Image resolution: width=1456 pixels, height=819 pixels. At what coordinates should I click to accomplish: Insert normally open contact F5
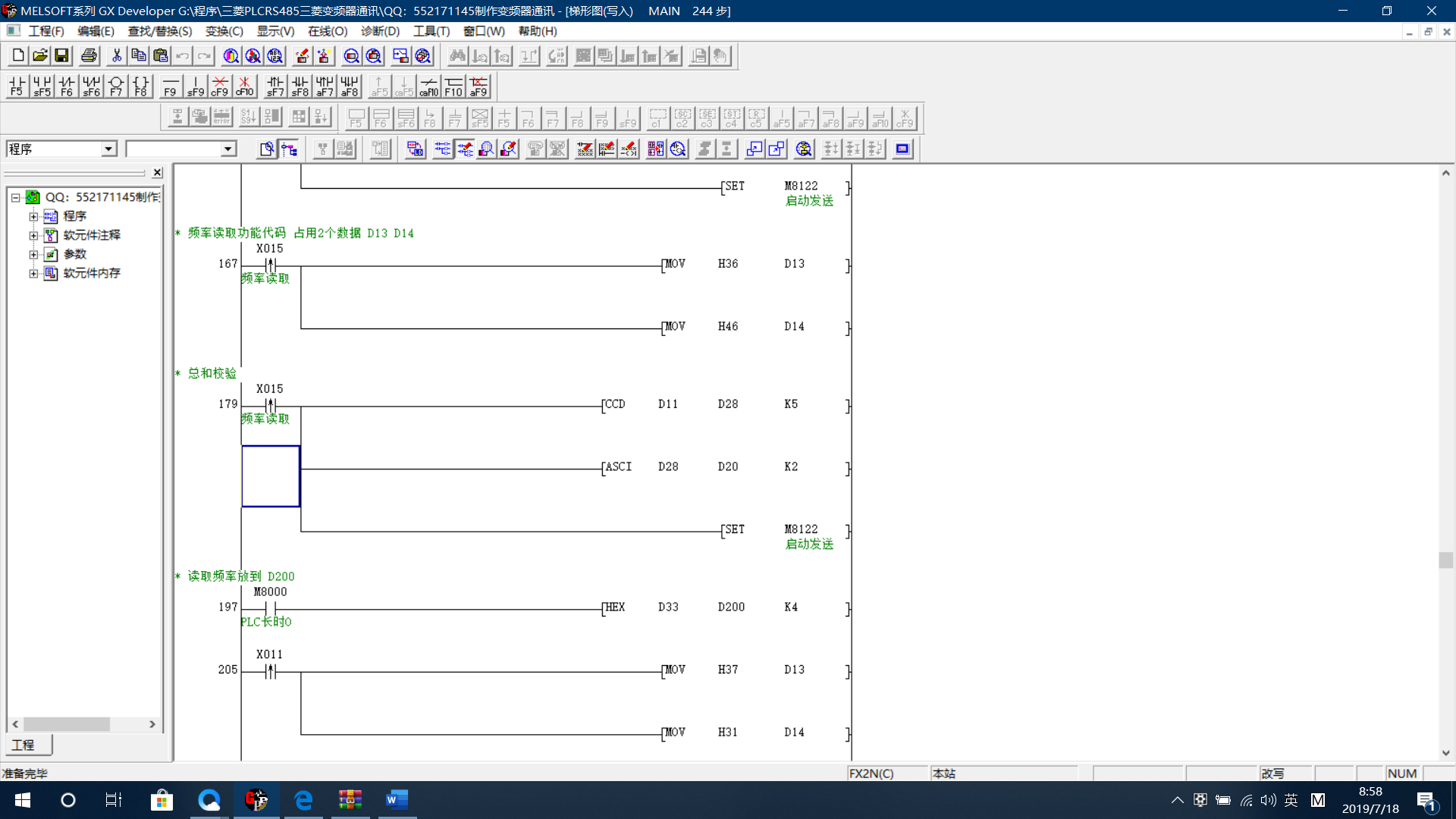(17, 86)
